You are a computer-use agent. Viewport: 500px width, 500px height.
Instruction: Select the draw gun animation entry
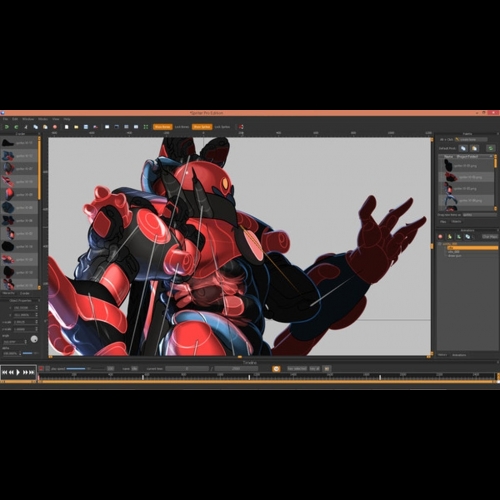click(455, 256)
